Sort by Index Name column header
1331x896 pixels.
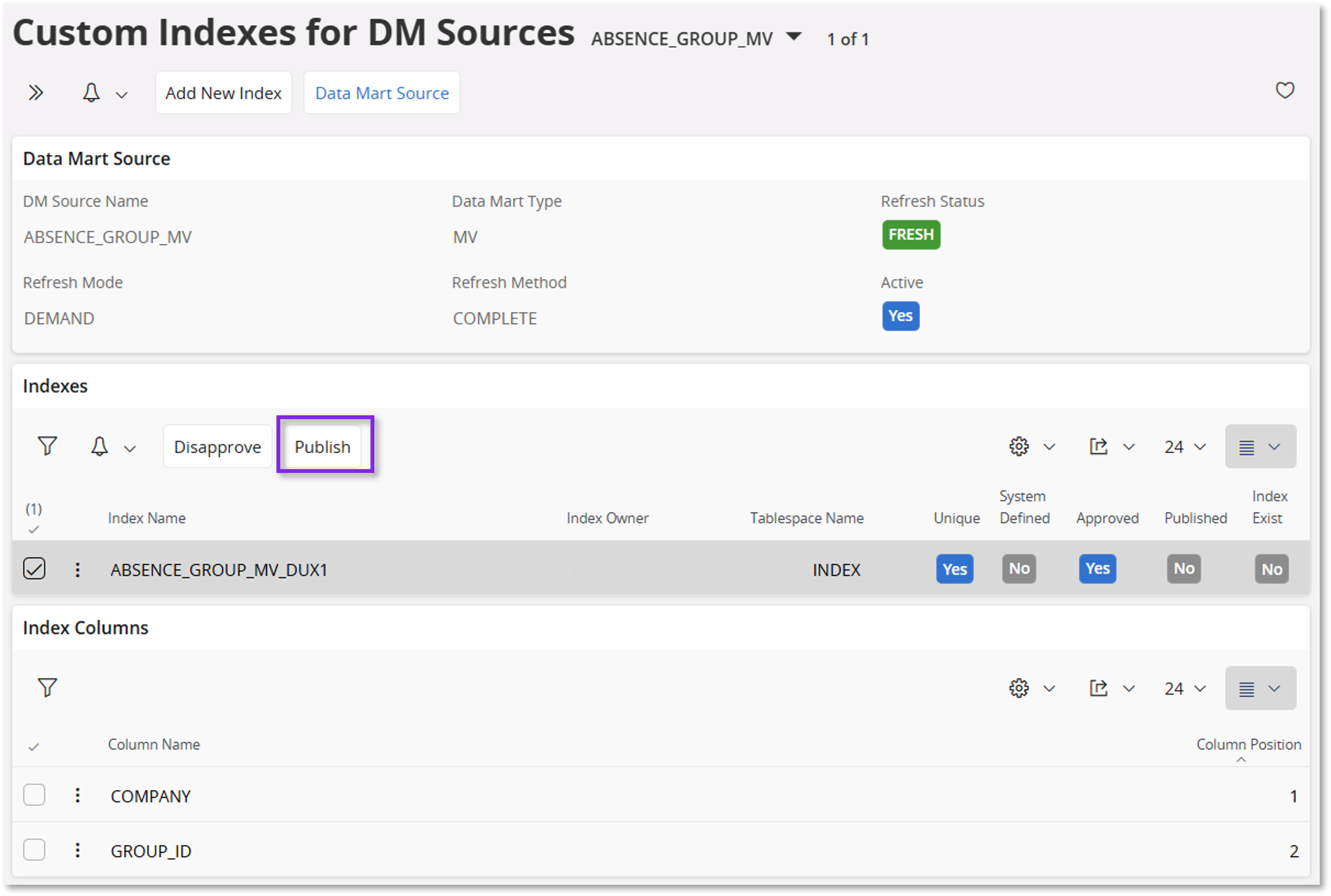[x=147, y=518]
